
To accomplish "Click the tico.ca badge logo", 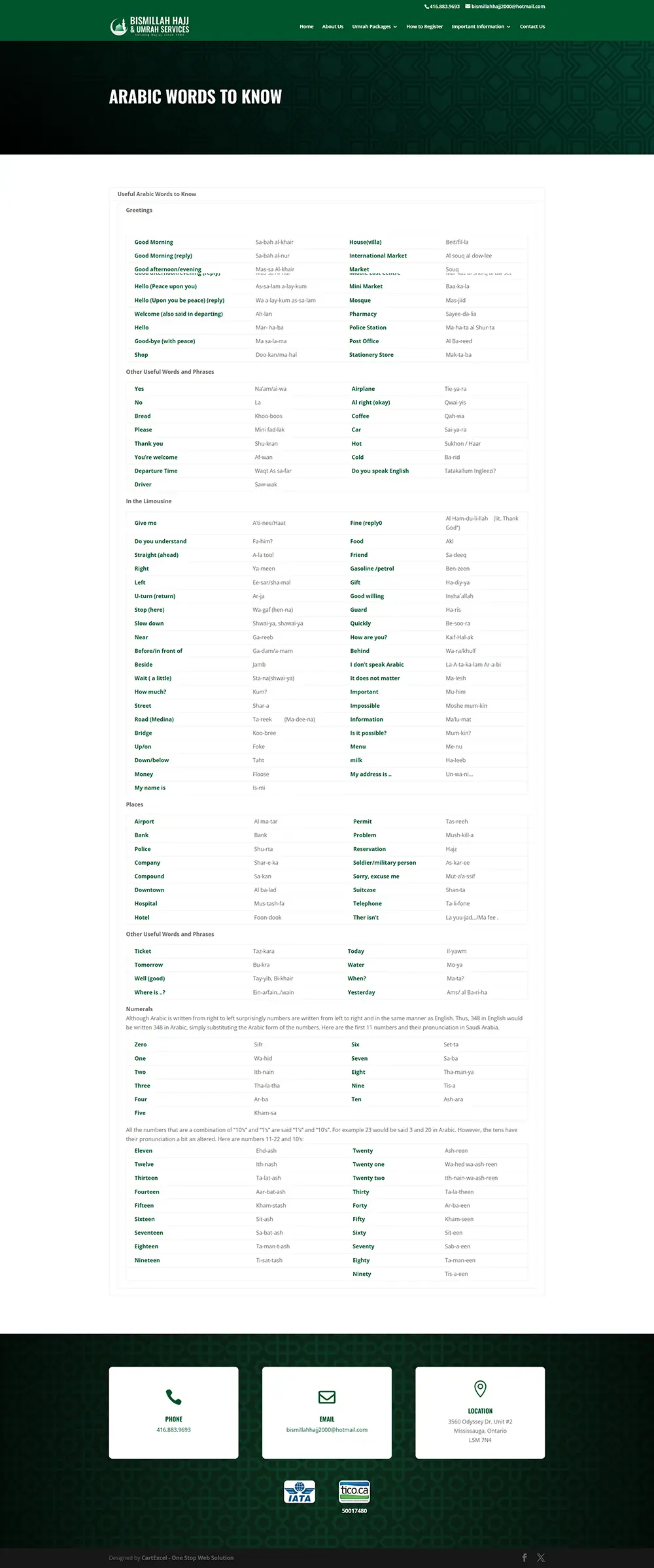I will (x=354, y=1492).
